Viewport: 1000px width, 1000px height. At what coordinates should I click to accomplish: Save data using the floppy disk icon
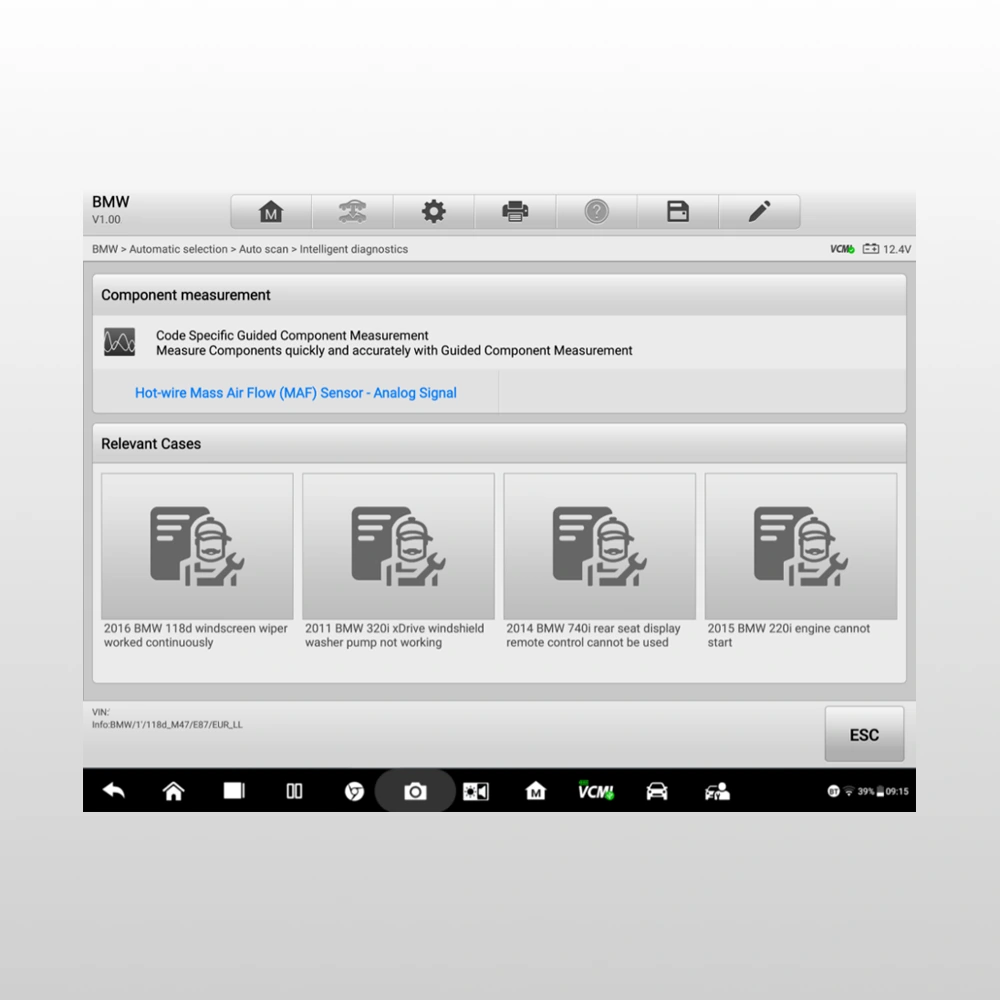[678, 212]
